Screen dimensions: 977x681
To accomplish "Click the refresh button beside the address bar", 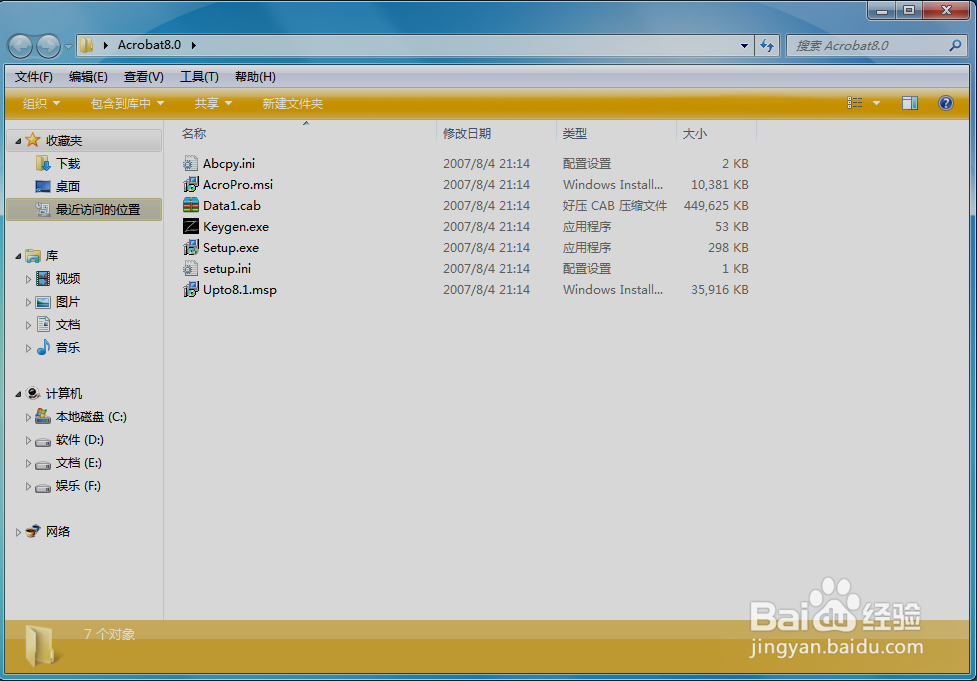I will (767, 45).
